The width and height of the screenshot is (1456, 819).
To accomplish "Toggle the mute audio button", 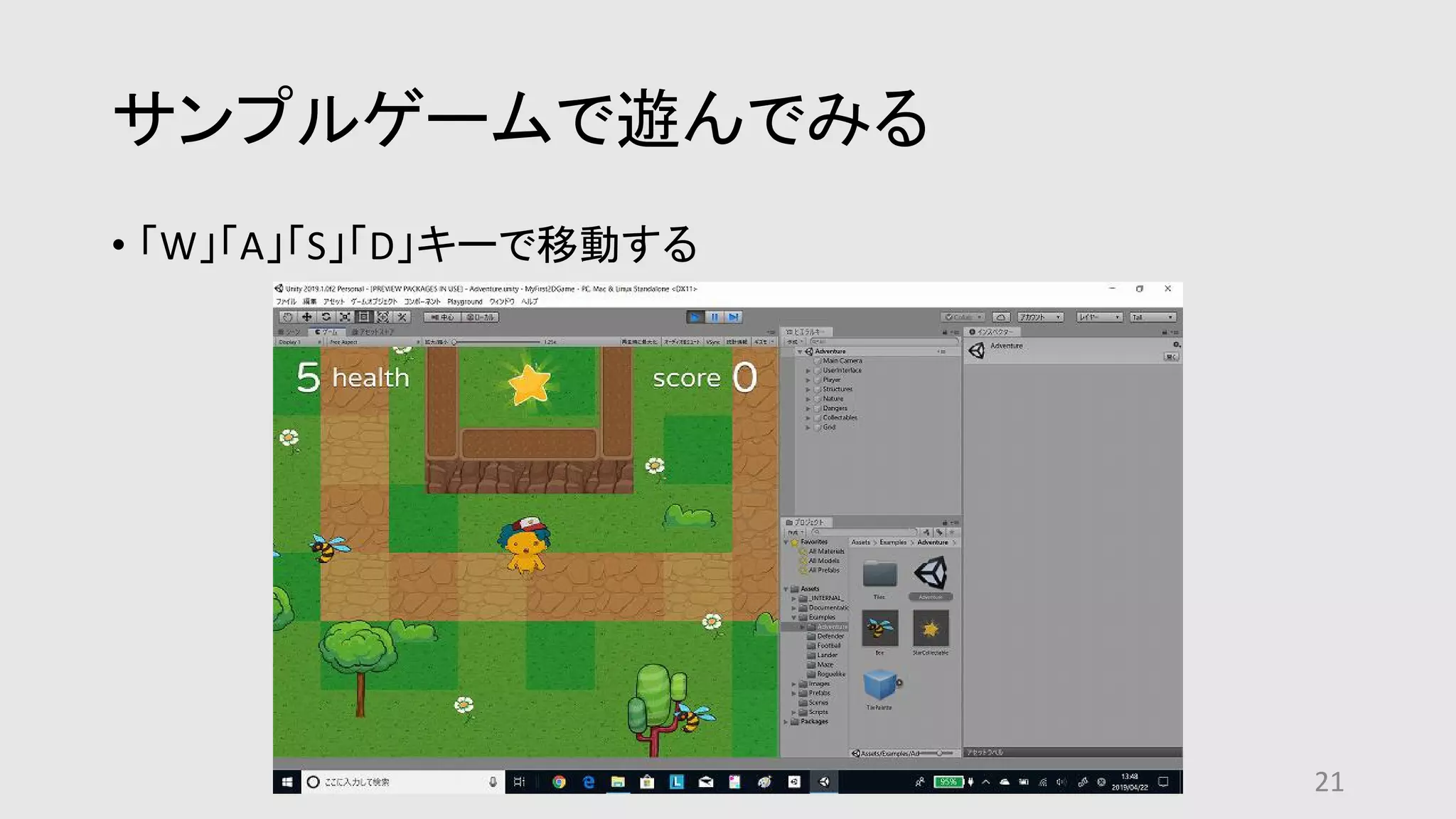I will [682, 342].
